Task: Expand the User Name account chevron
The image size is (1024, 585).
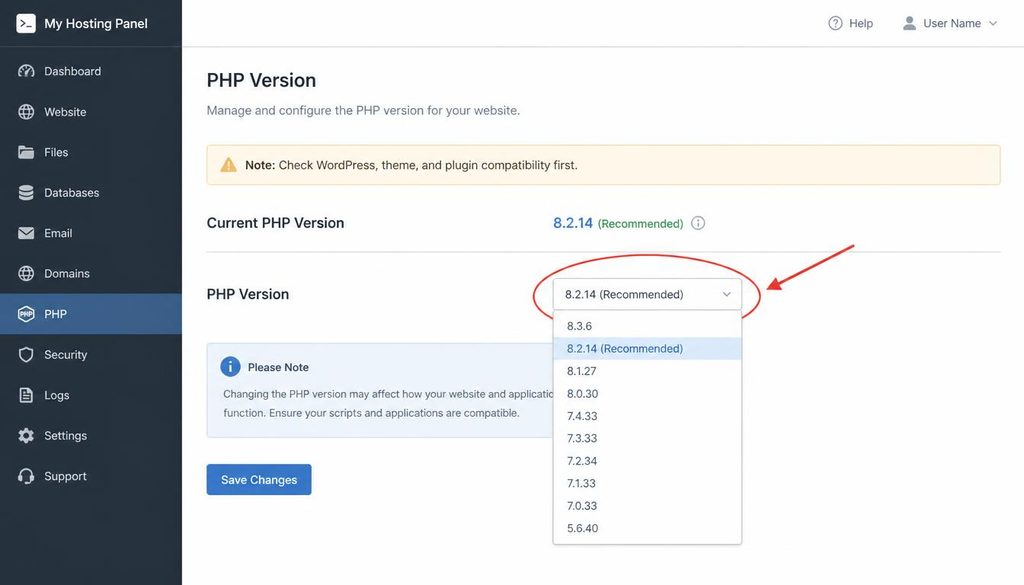Action: (x=993, y=24)
